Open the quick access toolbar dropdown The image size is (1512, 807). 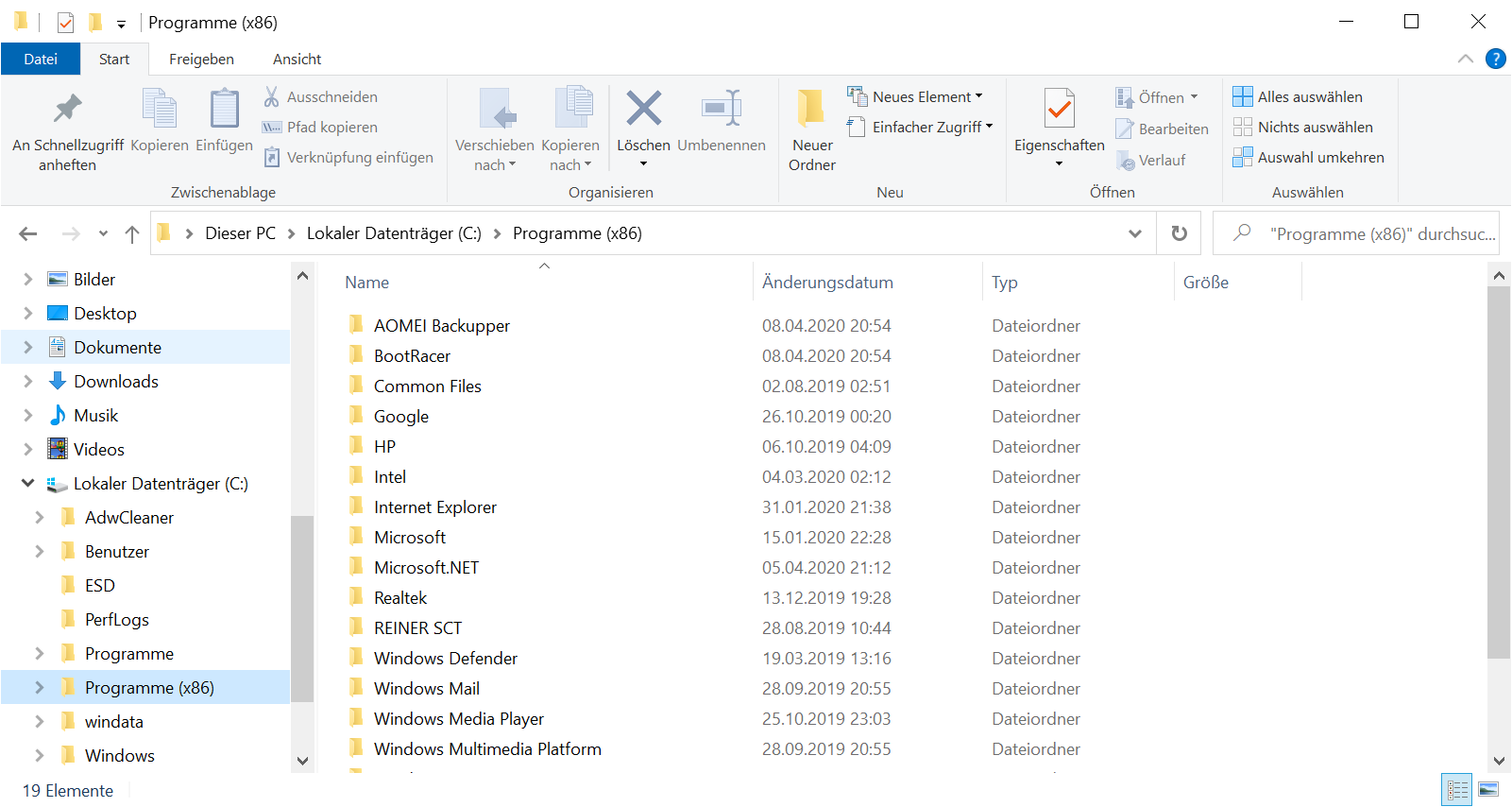coord(121,24)
